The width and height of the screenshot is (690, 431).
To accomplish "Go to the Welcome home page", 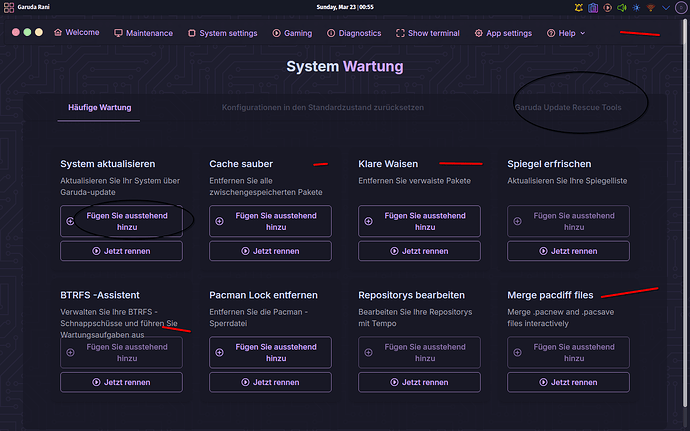I will point(77,33).
